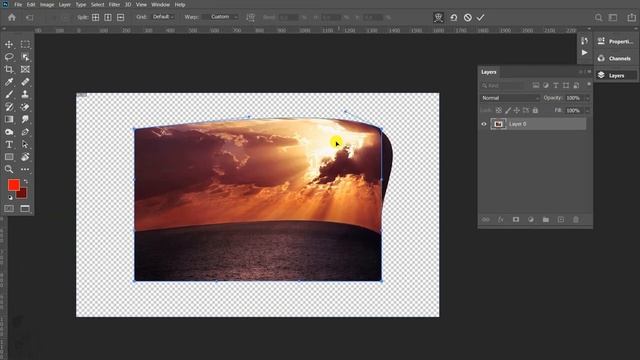Open the Layer menu
This screenshot has width=640, height=360.
coord(64,5)
